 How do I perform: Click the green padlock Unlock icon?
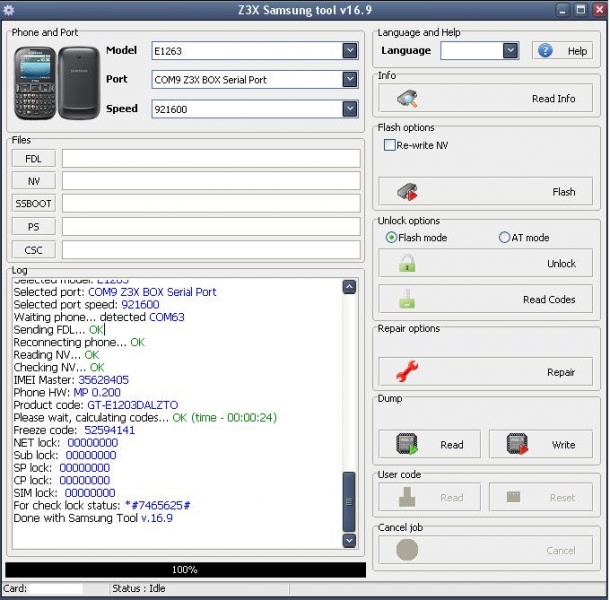point(407,263)
